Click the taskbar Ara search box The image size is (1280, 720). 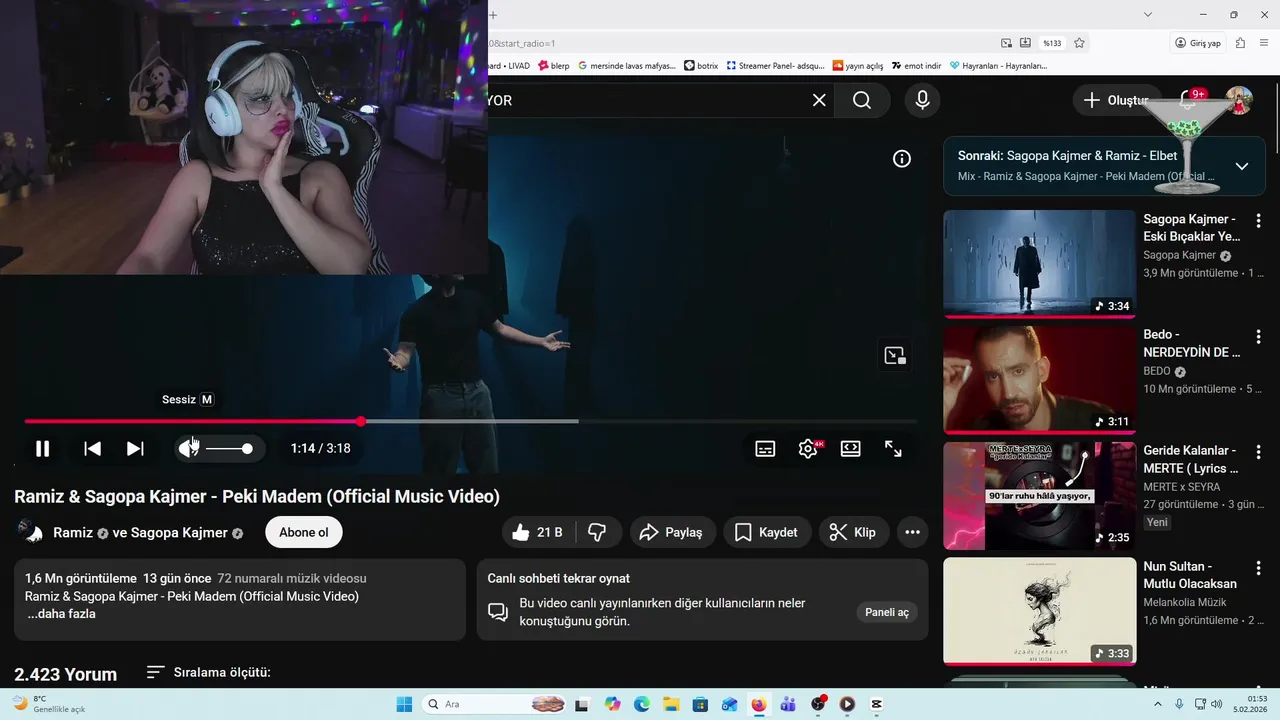pyautogui.click(x=495, y=704)
